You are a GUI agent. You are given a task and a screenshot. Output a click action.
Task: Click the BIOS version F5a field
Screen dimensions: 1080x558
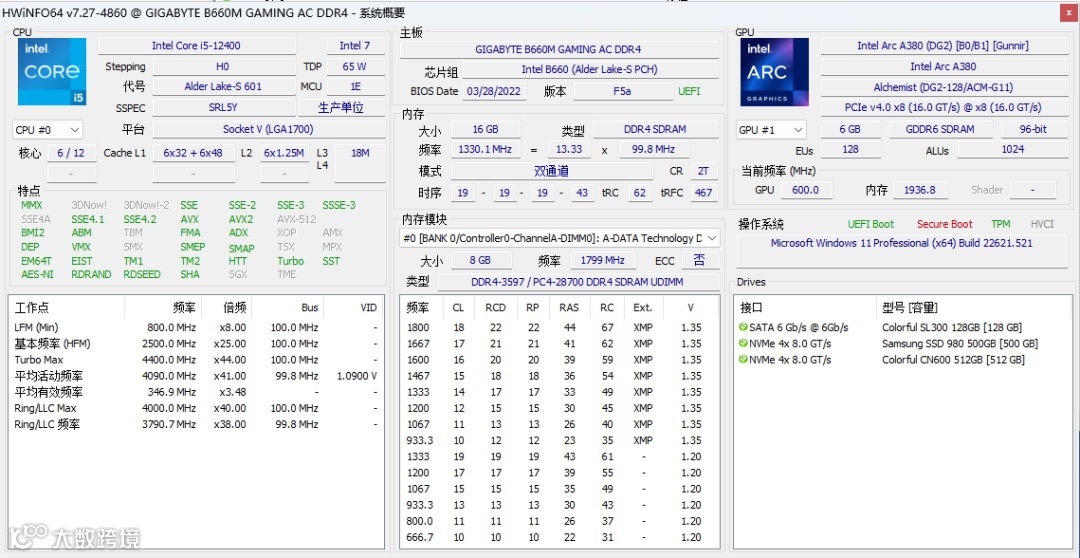click(x=622, y=91)
